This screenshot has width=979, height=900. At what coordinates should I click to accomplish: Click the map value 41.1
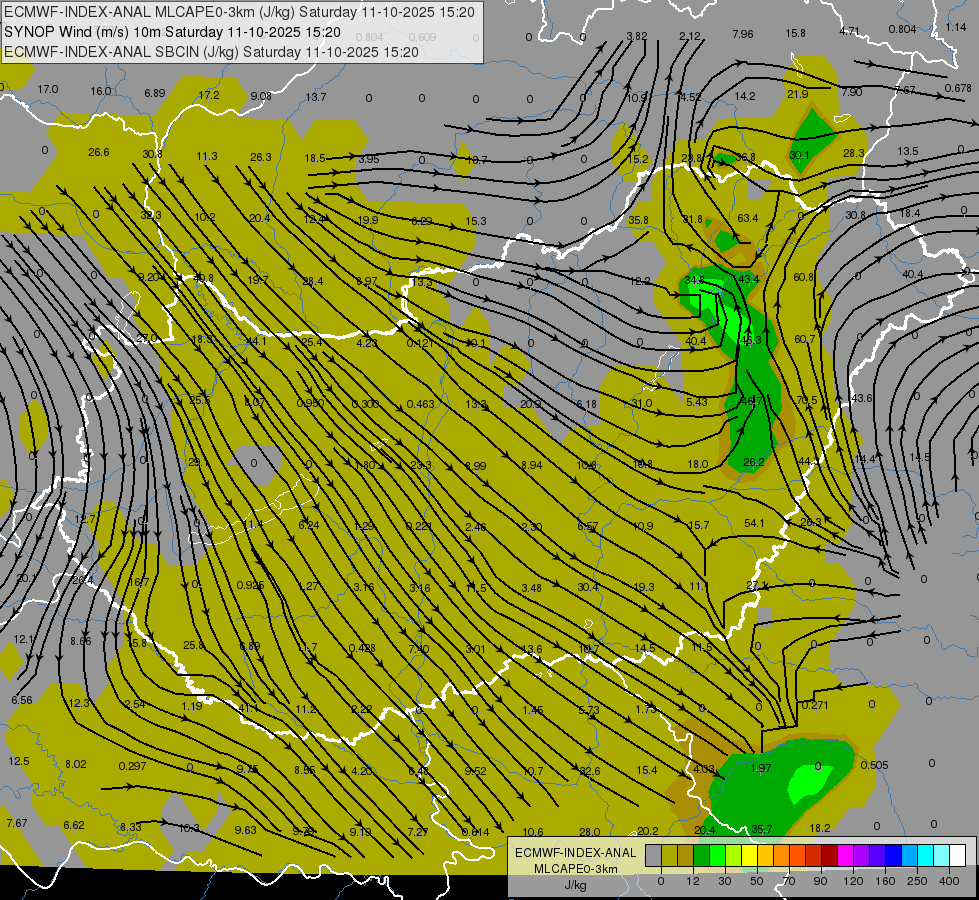[248, 708]
